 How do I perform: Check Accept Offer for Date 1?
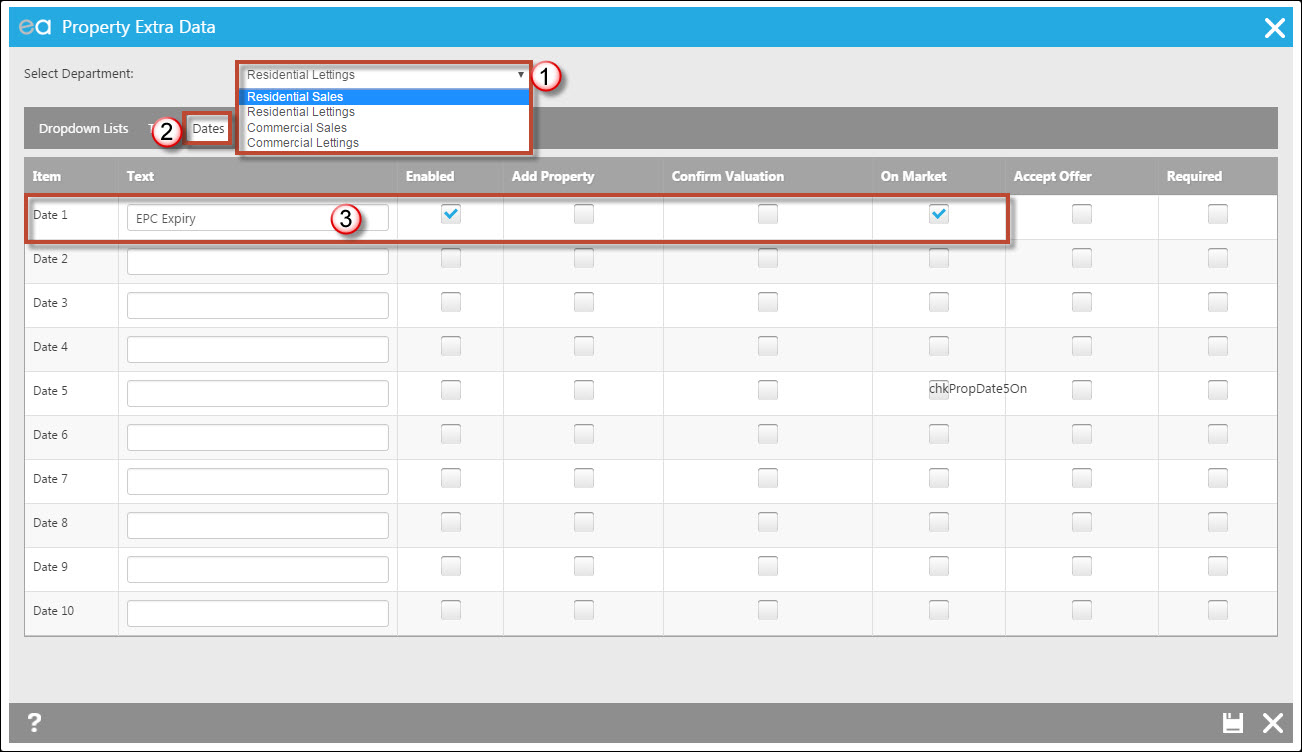point(1081,214)
